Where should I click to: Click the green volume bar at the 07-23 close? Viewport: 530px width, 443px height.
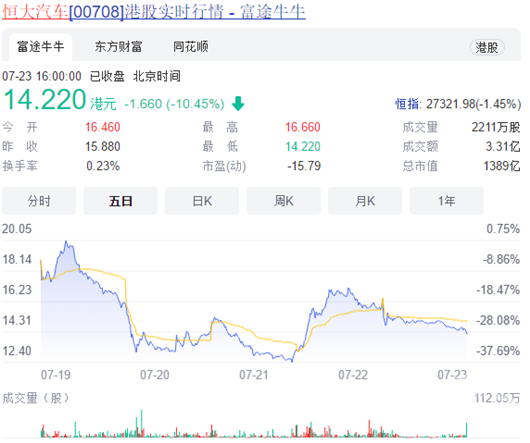click(x=467, y=430)
